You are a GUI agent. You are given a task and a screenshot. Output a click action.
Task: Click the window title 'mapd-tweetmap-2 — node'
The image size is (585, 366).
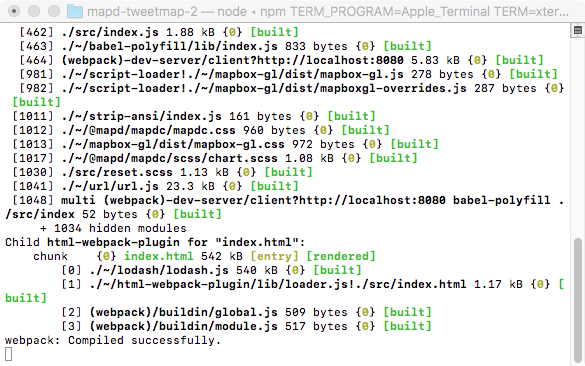[x=166, y=12]
